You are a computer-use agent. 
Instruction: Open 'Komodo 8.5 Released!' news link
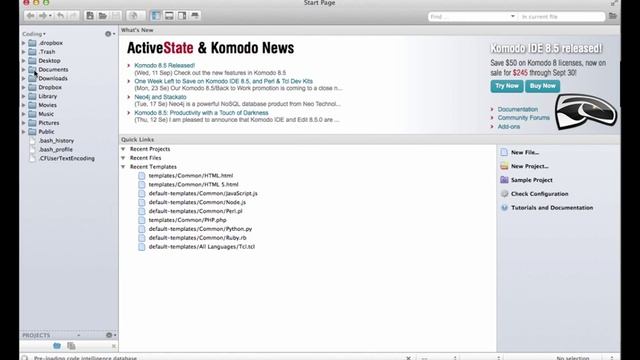pyautogui.click(x=164, y=65)
